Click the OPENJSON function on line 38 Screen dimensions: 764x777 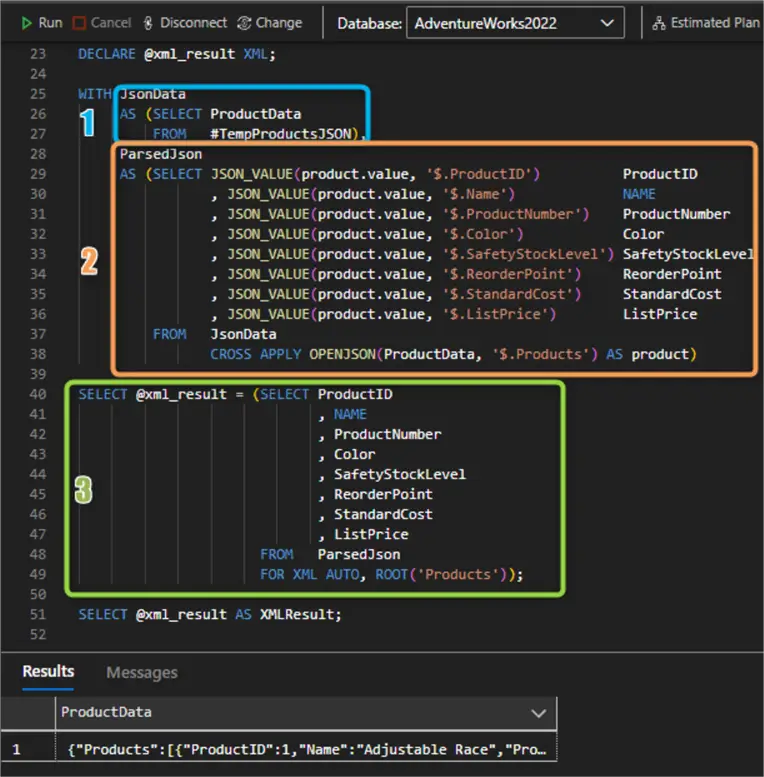pyautogui.click(x=342, y=354)
